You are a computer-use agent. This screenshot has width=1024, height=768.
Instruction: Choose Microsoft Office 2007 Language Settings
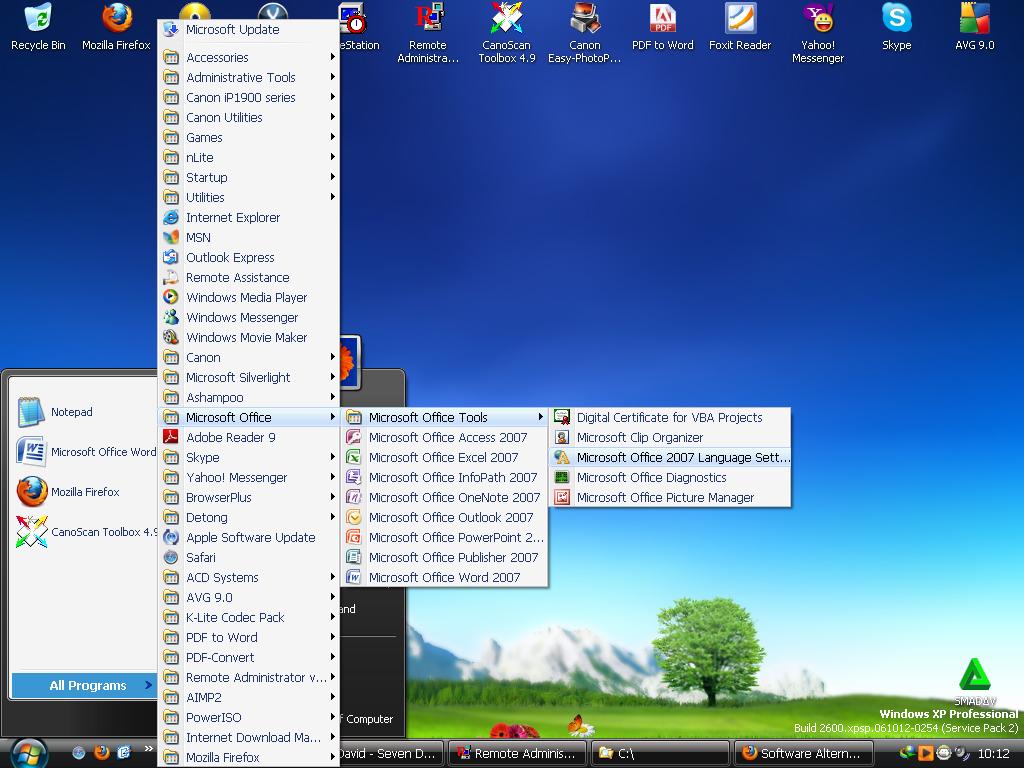tap(671, 457)
